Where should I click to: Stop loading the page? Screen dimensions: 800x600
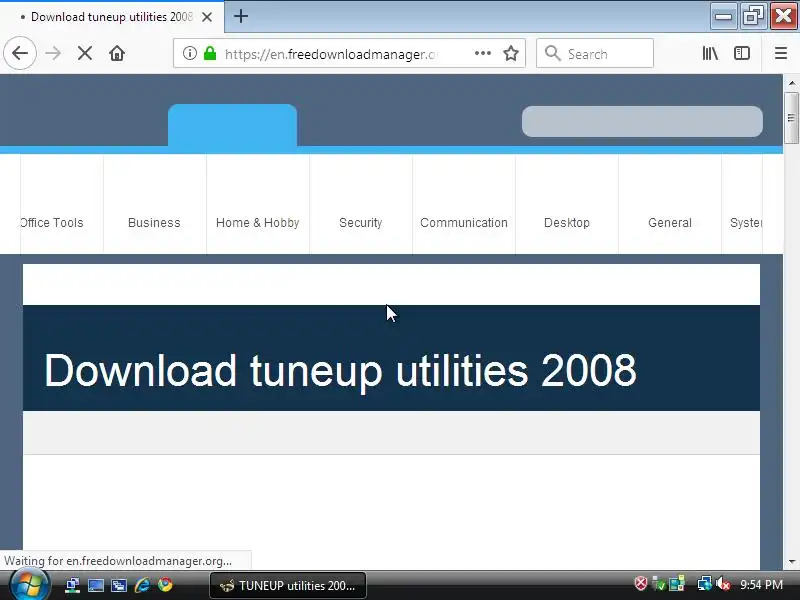pos(85,53)
